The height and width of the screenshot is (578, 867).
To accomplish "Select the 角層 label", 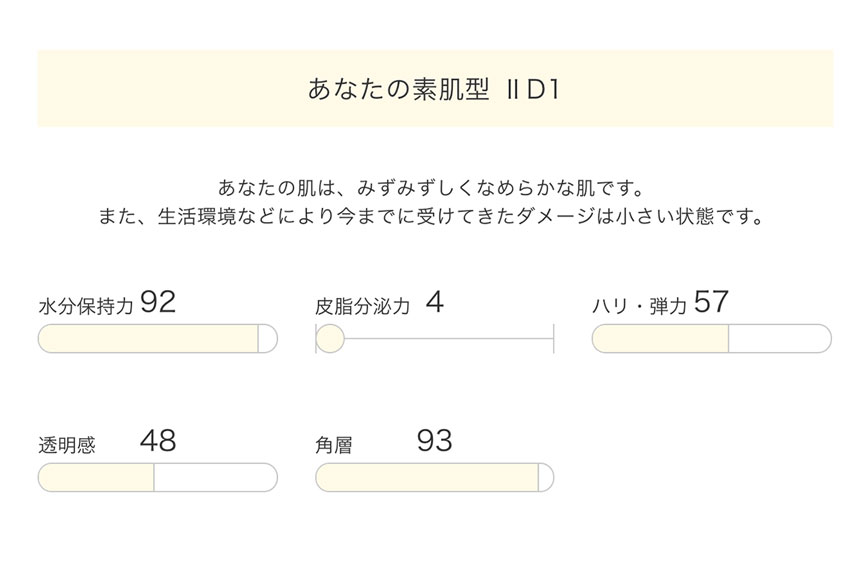I will [x=334, y=446].
